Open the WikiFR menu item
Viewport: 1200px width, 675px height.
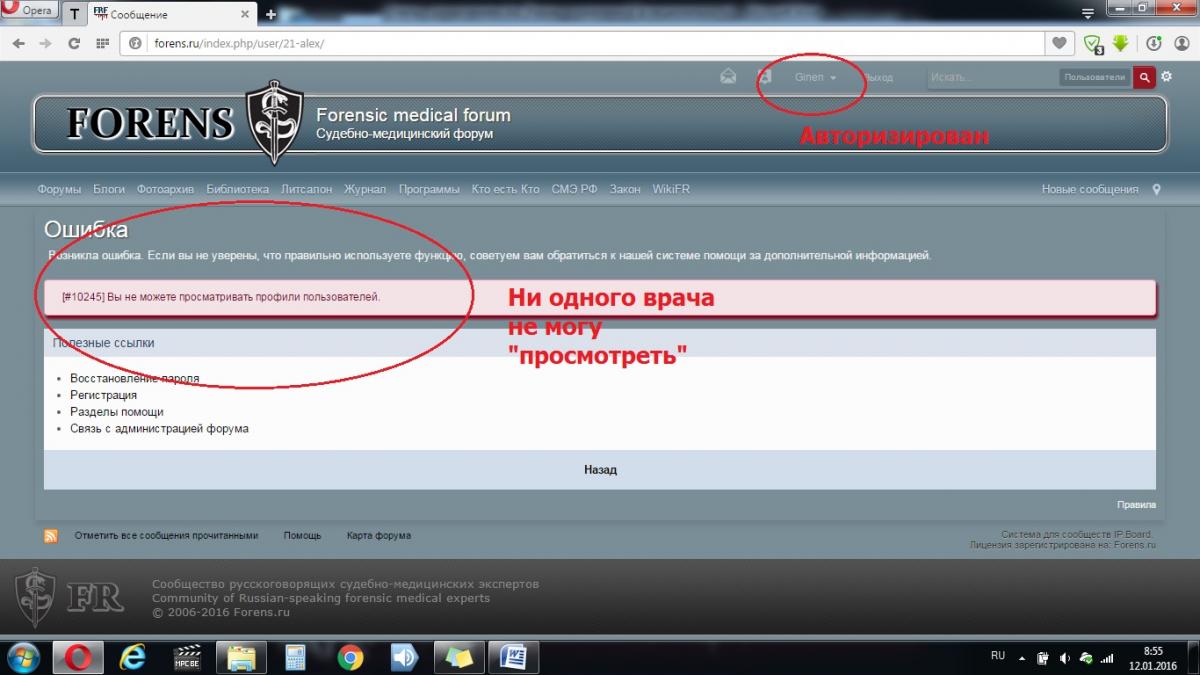click(671, 189)
